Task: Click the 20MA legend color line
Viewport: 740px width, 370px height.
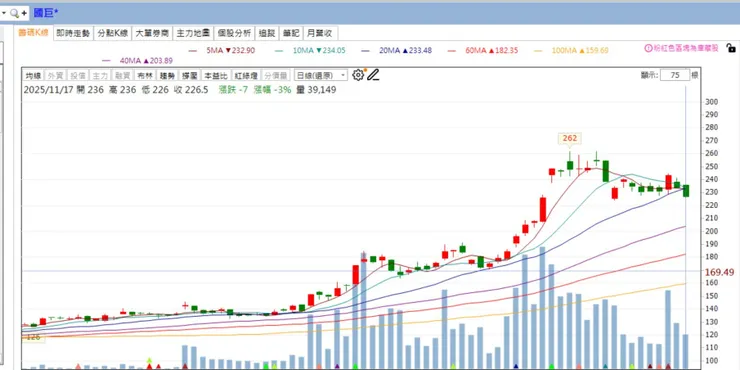Action: pyautogui.click(x=366, y=50)
